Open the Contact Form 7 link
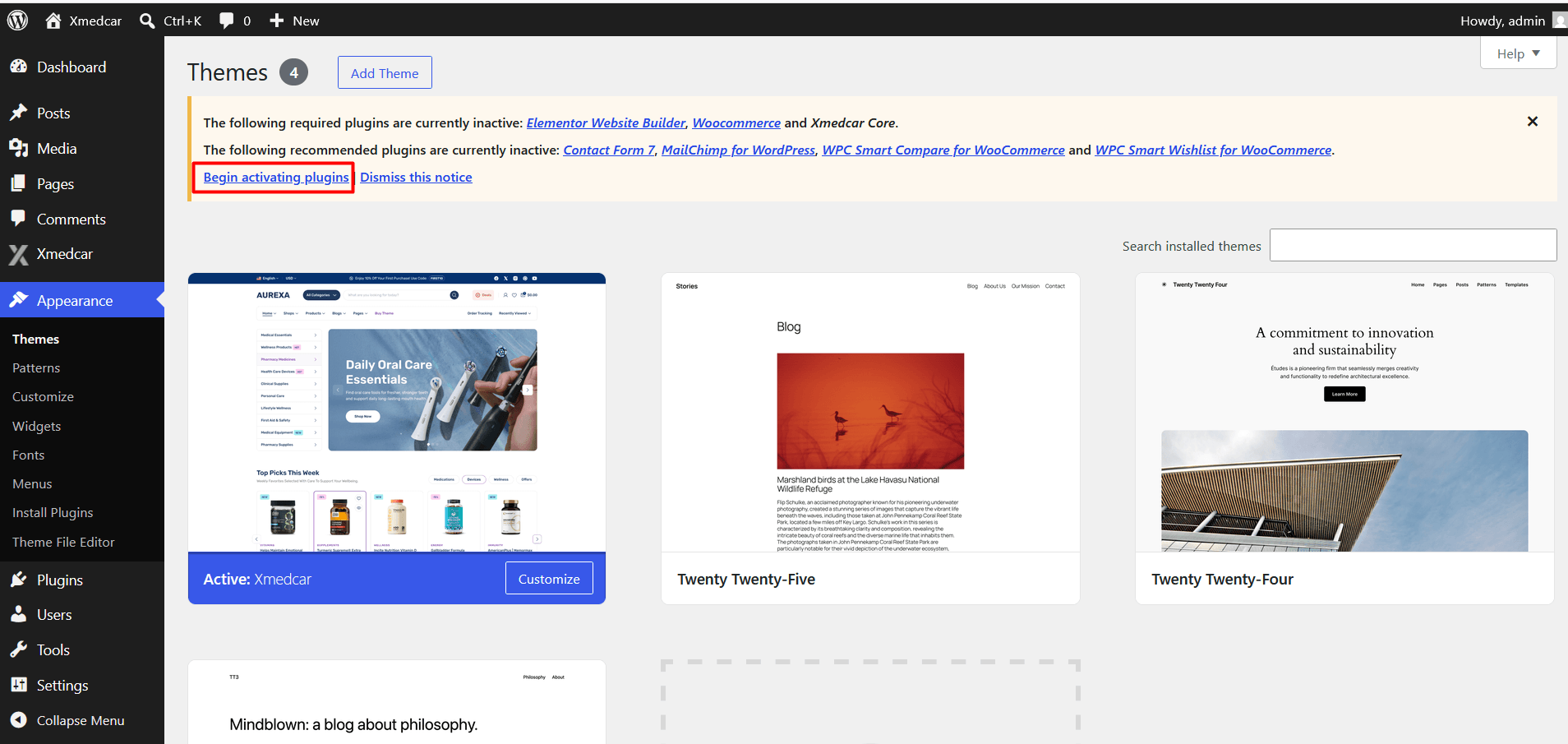 tap(609, 150)
